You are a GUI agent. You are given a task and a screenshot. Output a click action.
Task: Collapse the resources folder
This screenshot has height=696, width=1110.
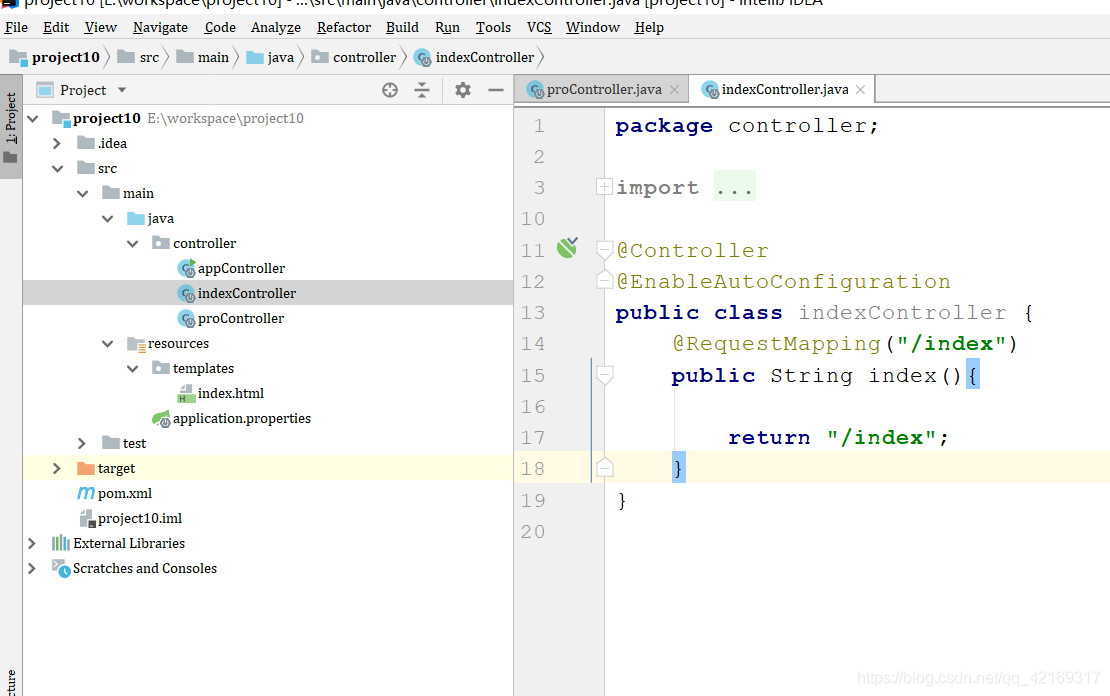point(107,343)
